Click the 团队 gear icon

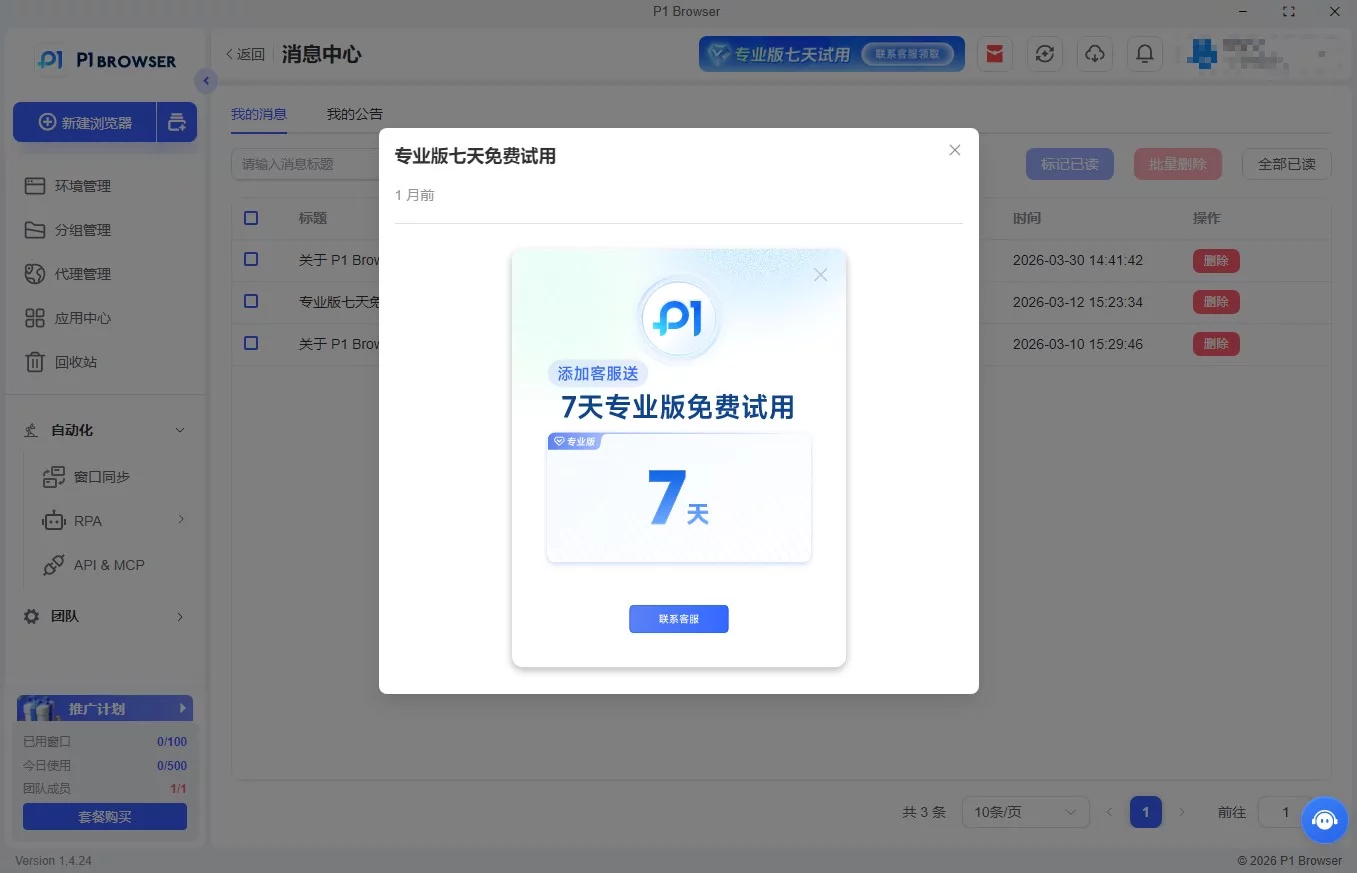(32, 616)
